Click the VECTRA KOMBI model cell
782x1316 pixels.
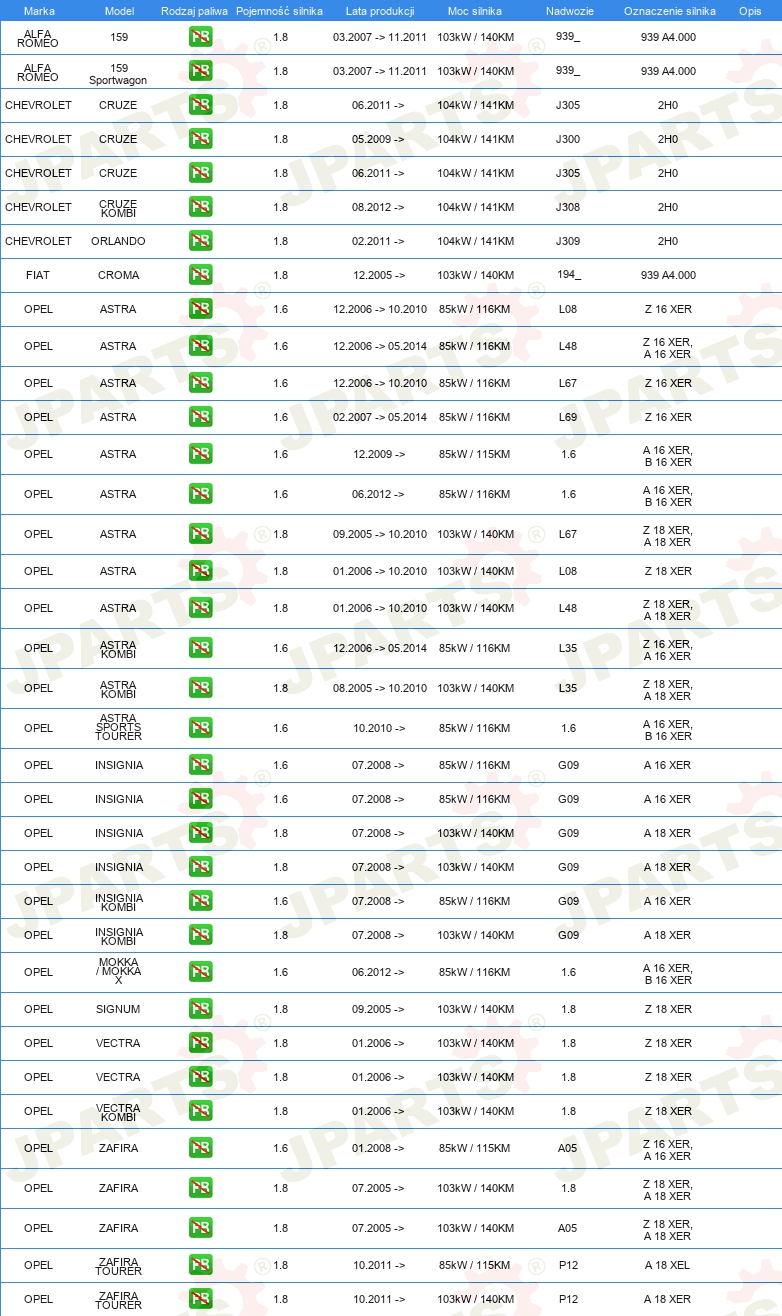pos(118,1111)
